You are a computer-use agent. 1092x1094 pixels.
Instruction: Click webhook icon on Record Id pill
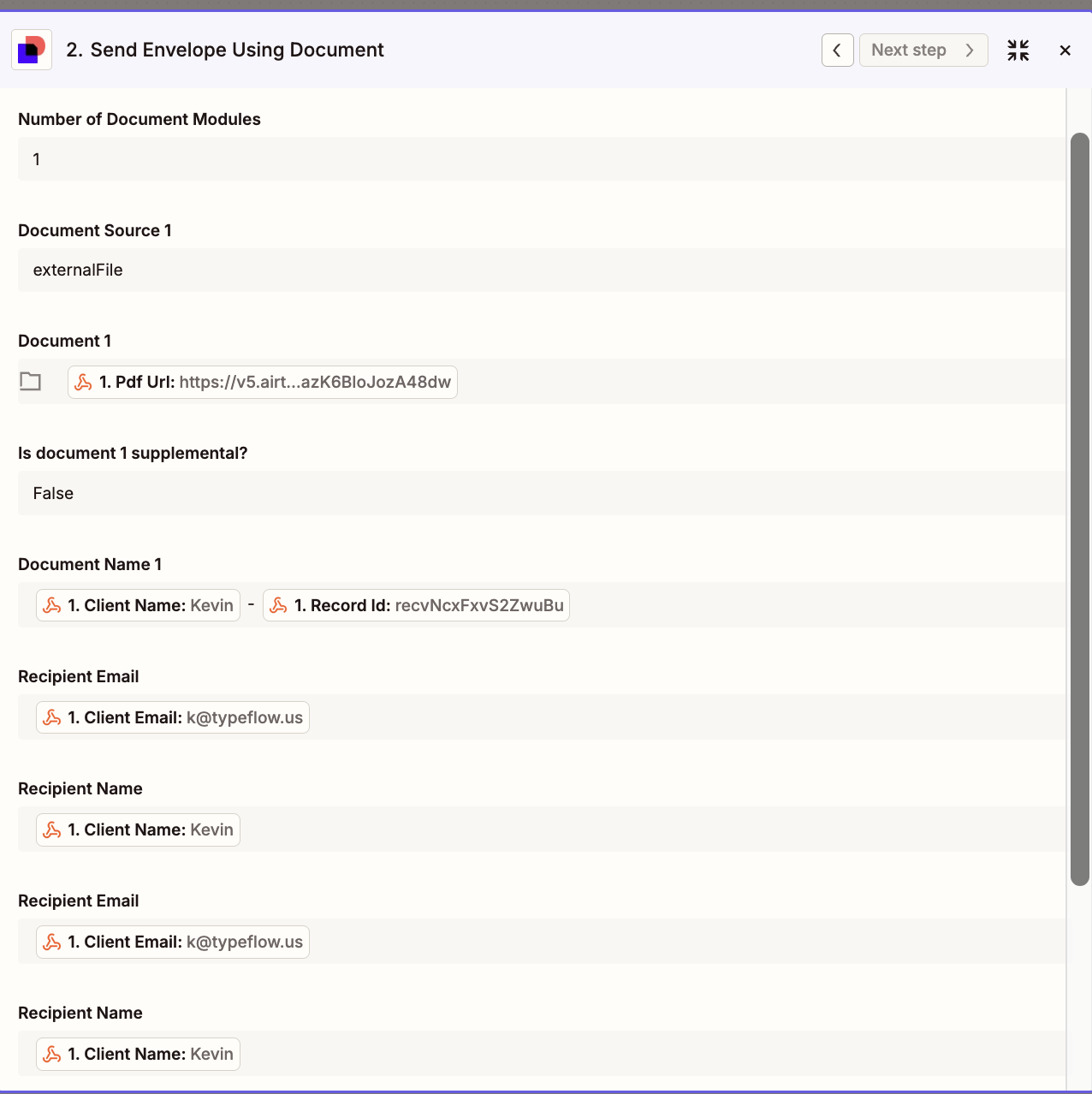point(279,606)
